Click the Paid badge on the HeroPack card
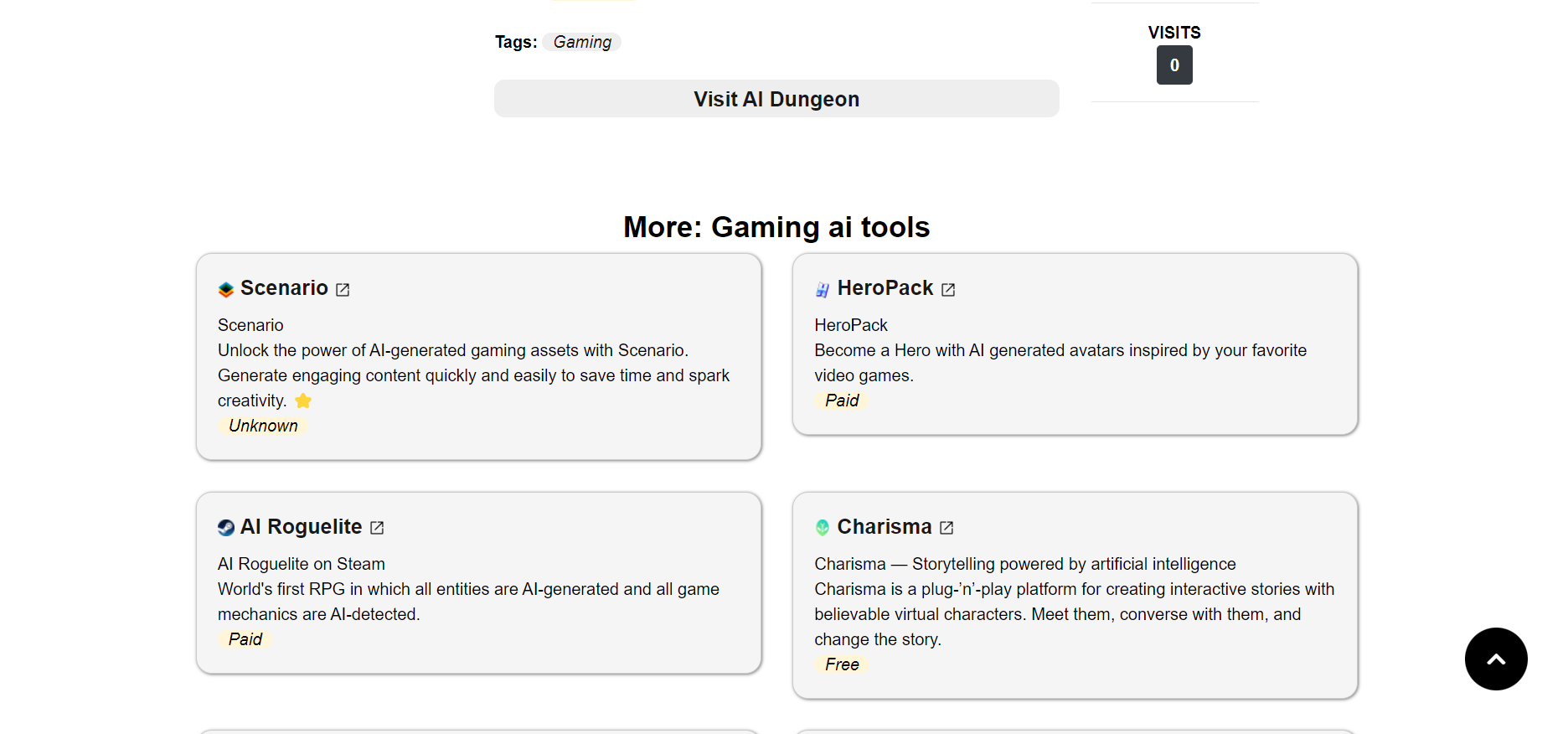Viewport: 1568px width, 734px height. click(x=842, y=401)
